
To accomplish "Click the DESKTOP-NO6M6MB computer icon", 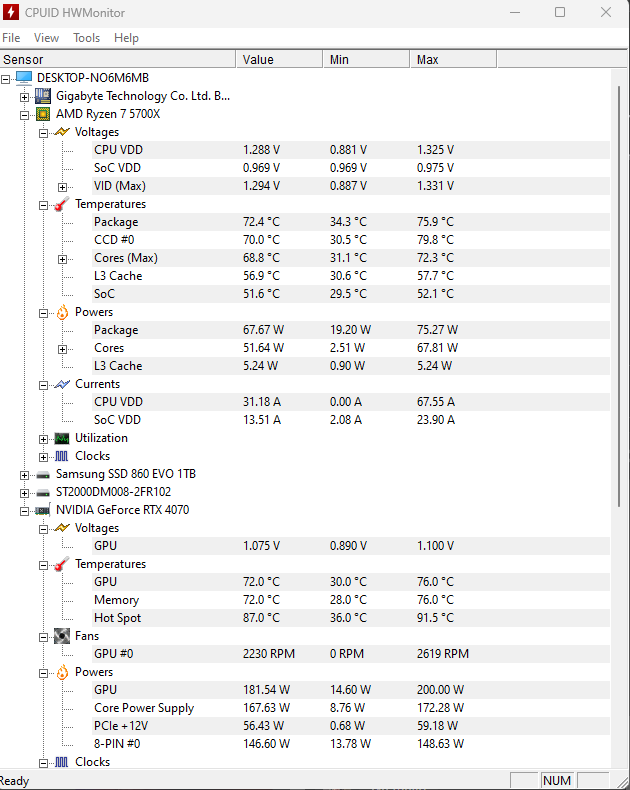I will pos(24,78).
